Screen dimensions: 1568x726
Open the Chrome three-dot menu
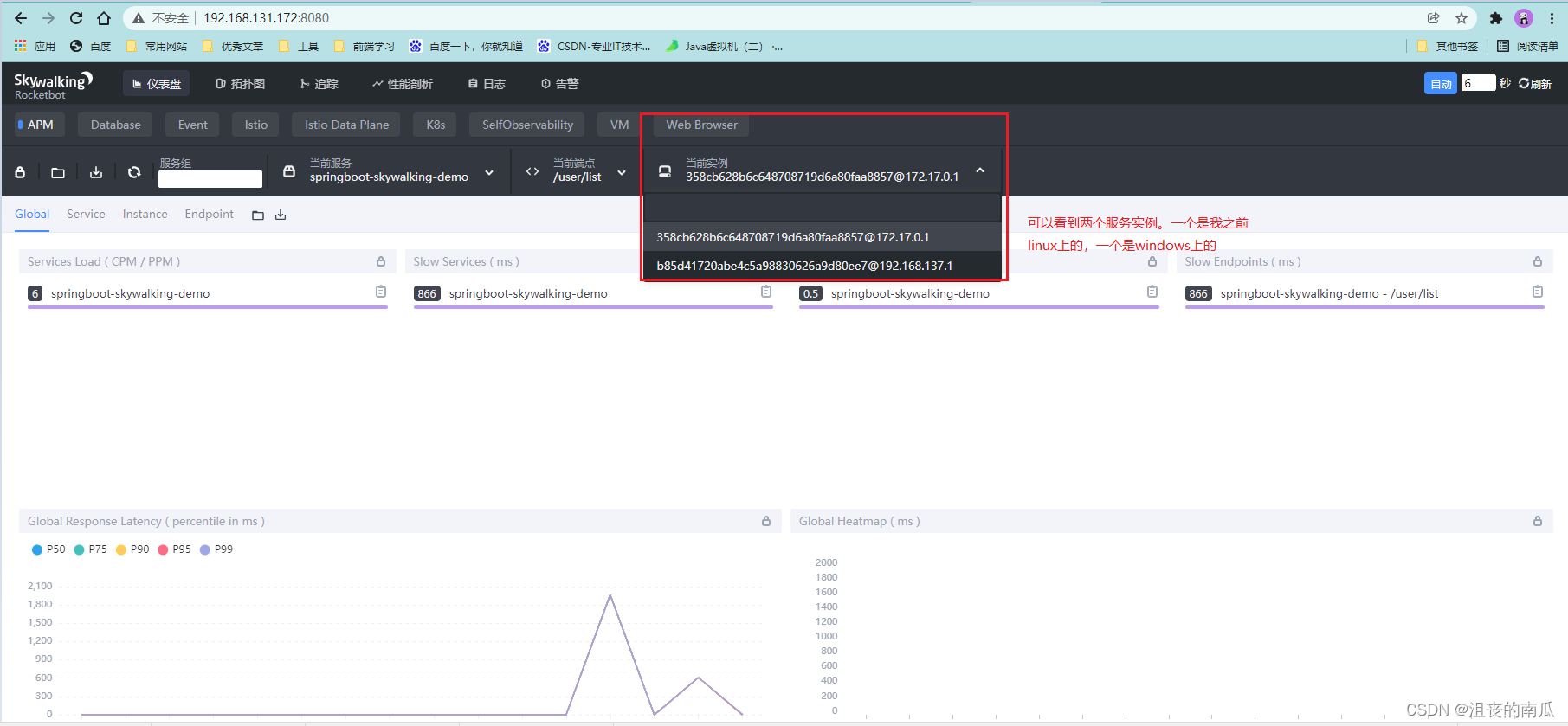1552,18
